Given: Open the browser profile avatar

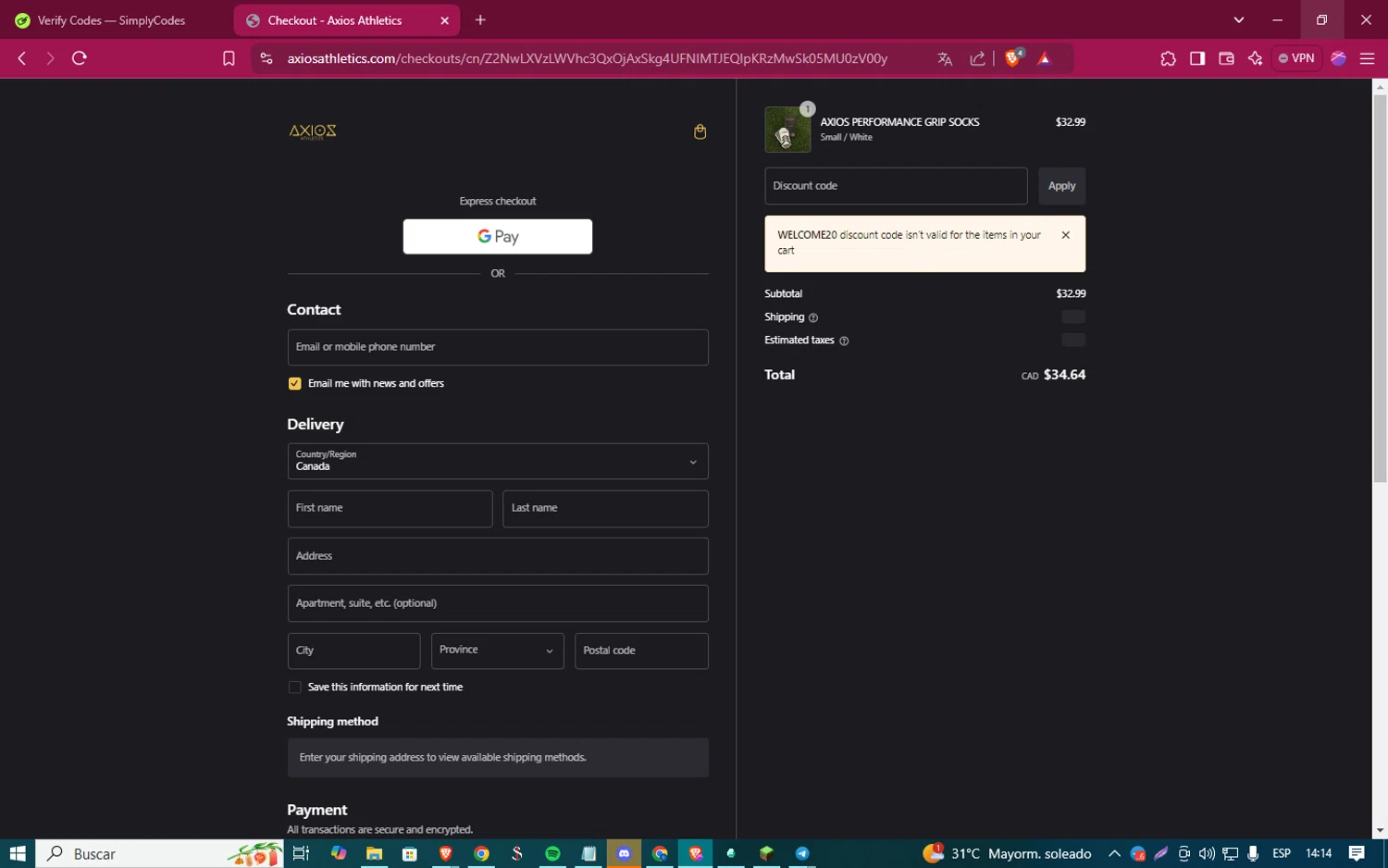Looking at the screenshot, I should (1338, 58).
